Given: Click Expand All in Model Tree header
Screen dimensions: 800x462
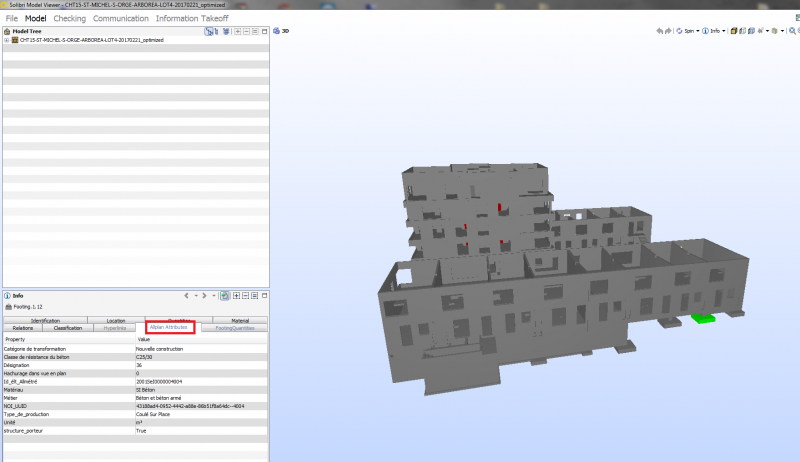Looking at the screenshot, I should [x=237, y=31].
